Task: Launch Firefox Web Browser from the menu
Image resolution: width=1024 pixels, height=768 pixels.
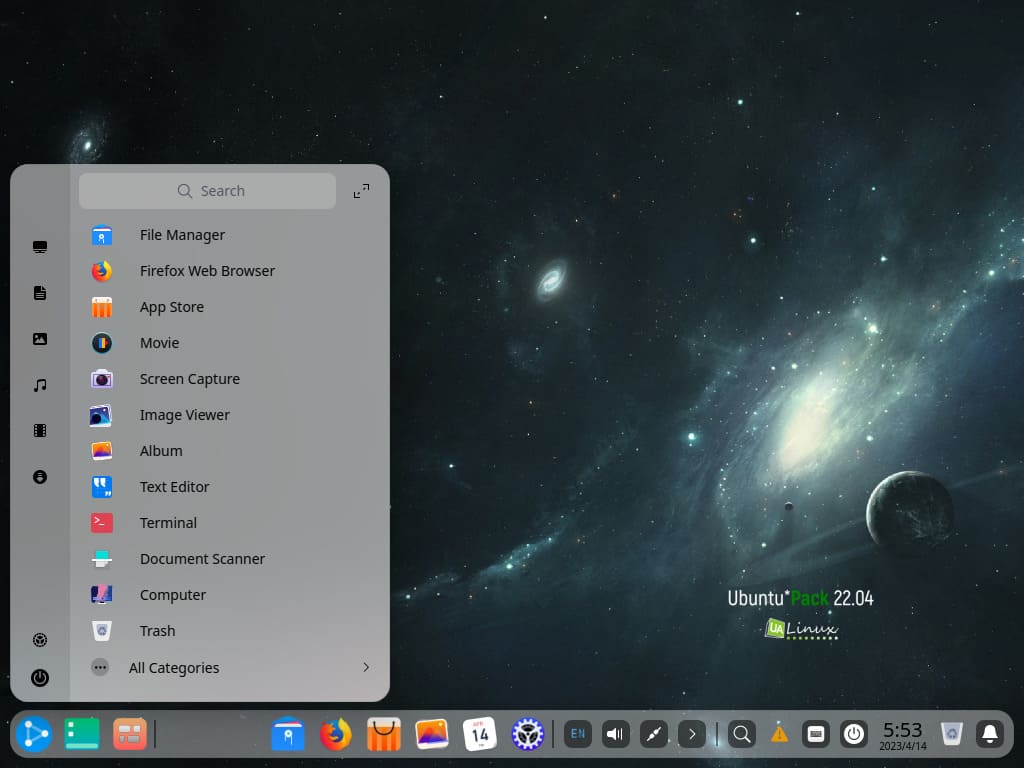Action: click(231, 271)
